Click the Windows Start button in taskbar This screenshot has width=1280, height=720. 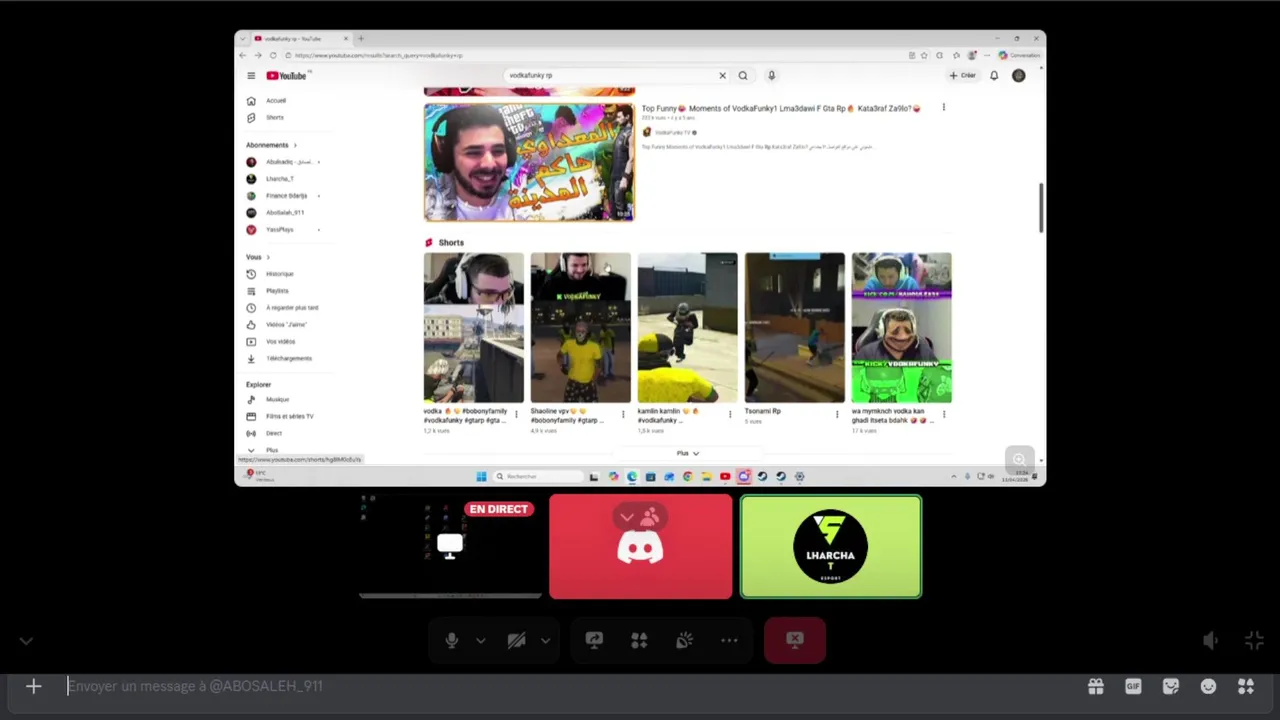click(x=481, y=476)
